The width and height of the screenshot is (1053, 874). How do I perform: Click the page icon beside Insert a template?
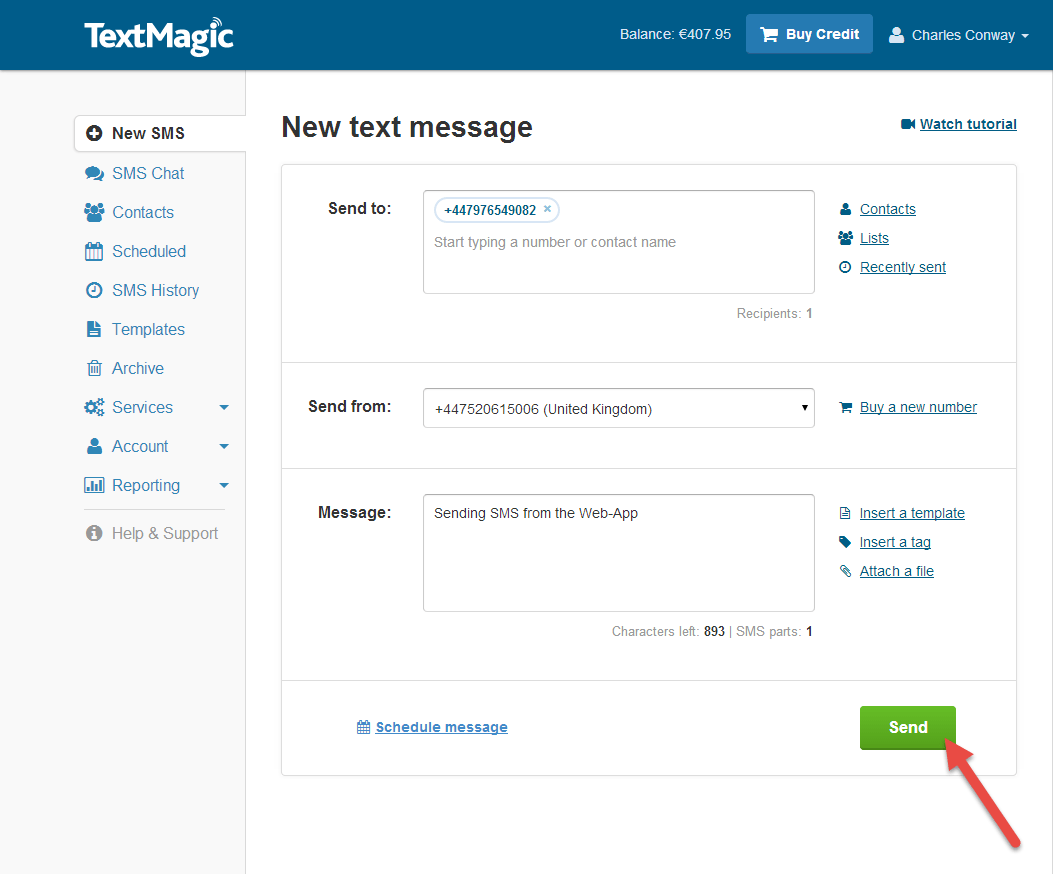pyautogui.click(x=845, y=513)
